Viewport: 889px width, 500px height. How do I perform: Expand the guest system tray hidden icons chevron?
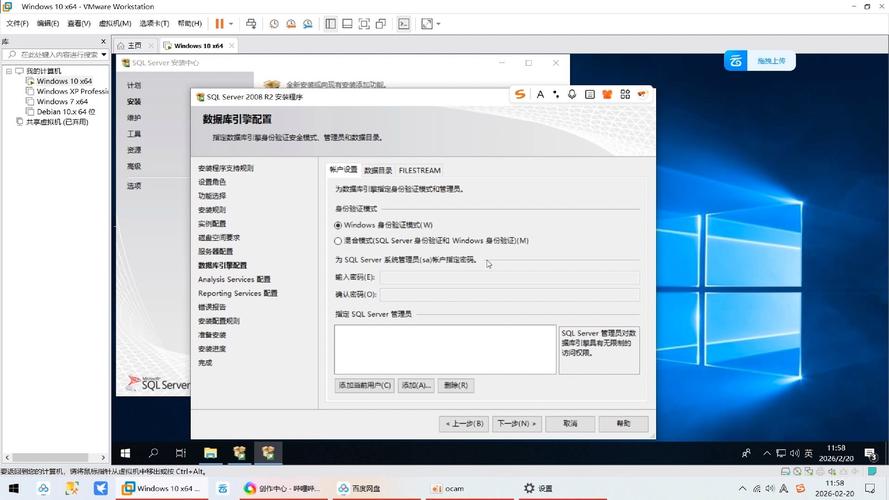pos(767,453)
